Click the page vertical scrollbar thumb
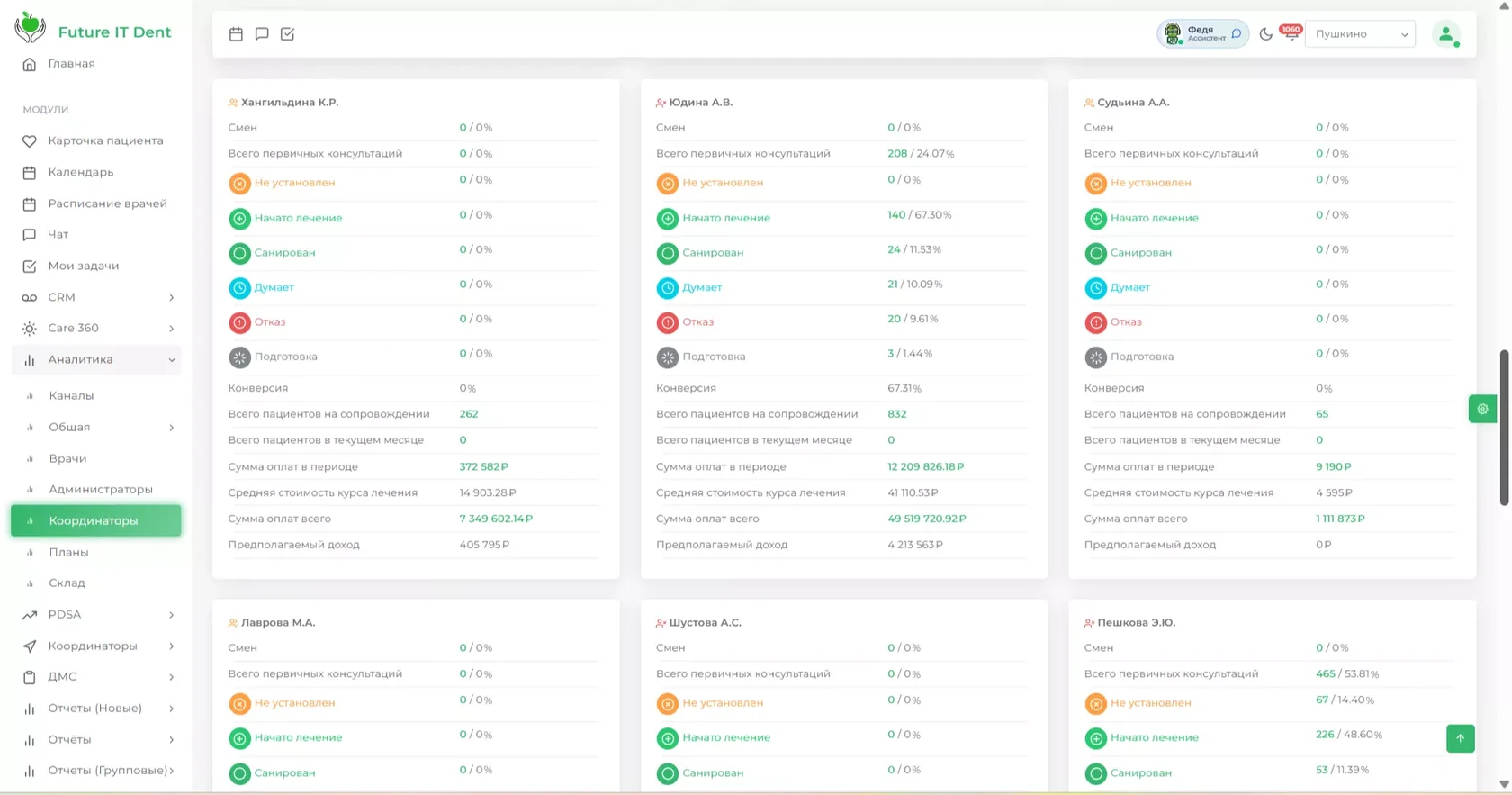1512x795 pixels. click(x=1504, y=428)
